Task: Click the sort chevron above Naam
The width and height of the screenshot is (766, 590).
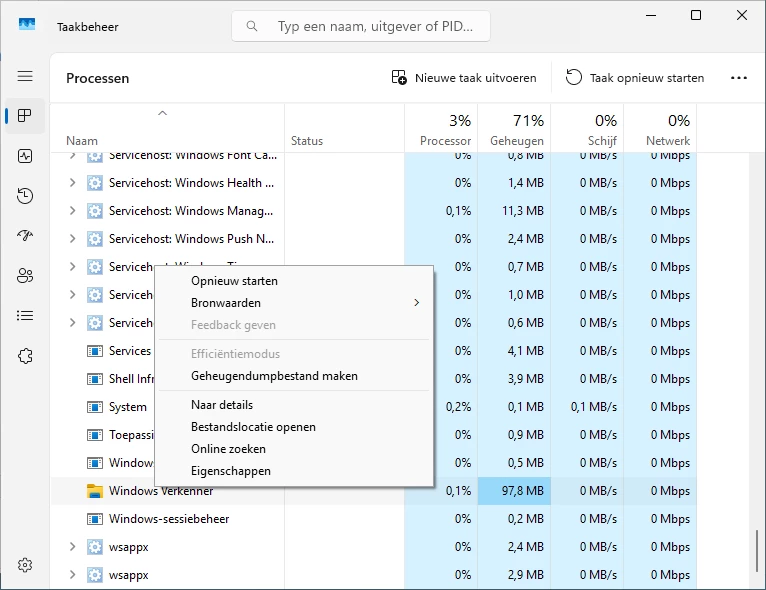Action: tap(163, 113)
